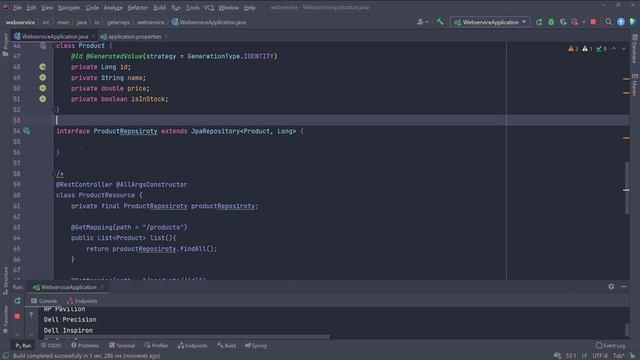The image size is (640, 360).
Task: Rerun application in Run panel
Action: (17, 301)
